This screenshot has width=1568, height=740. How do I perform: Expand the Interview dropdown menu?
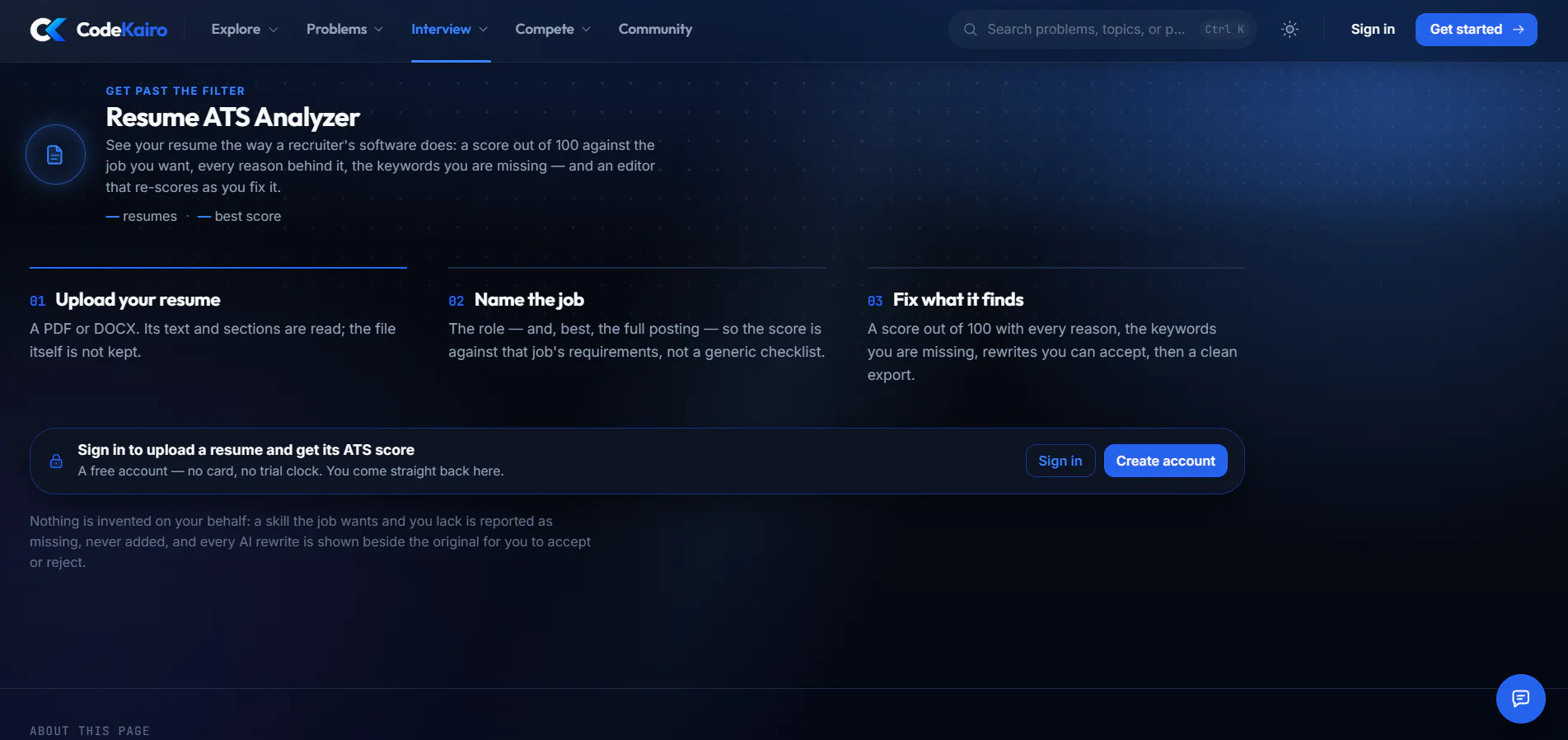[450, 30]
